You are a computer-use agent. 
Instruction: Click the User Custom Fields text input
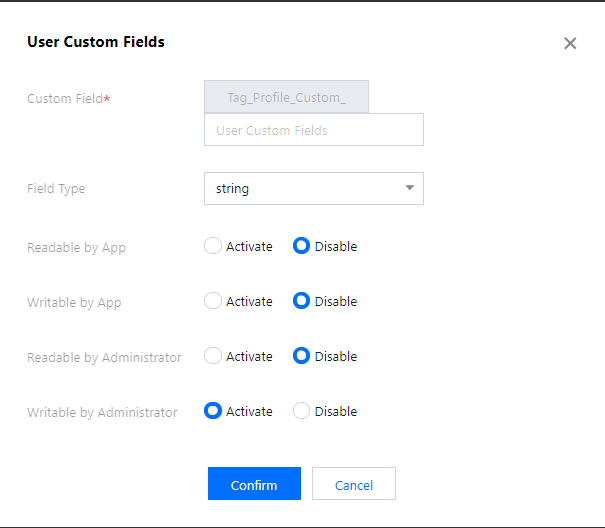click(x=314, y=130)
